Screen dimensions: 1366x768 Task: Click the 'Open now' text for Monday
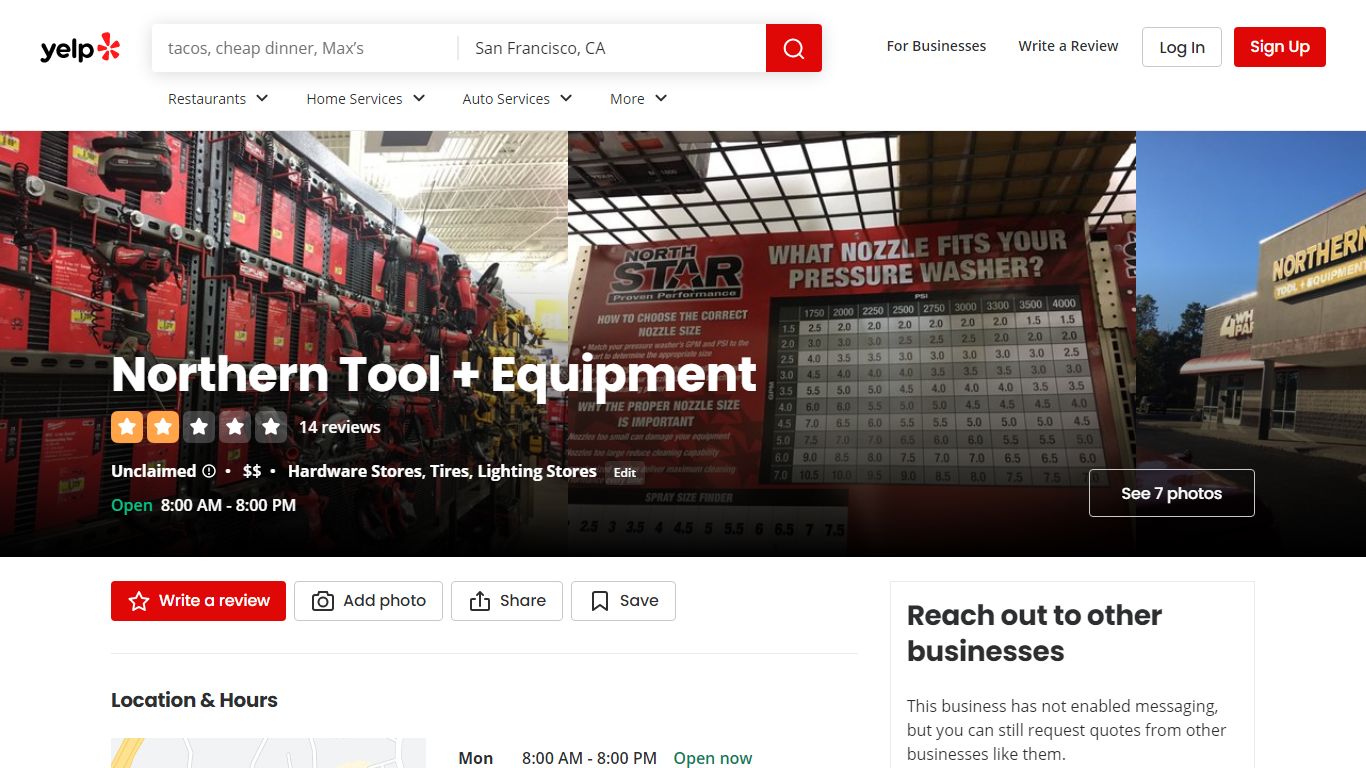click(713, 758)
